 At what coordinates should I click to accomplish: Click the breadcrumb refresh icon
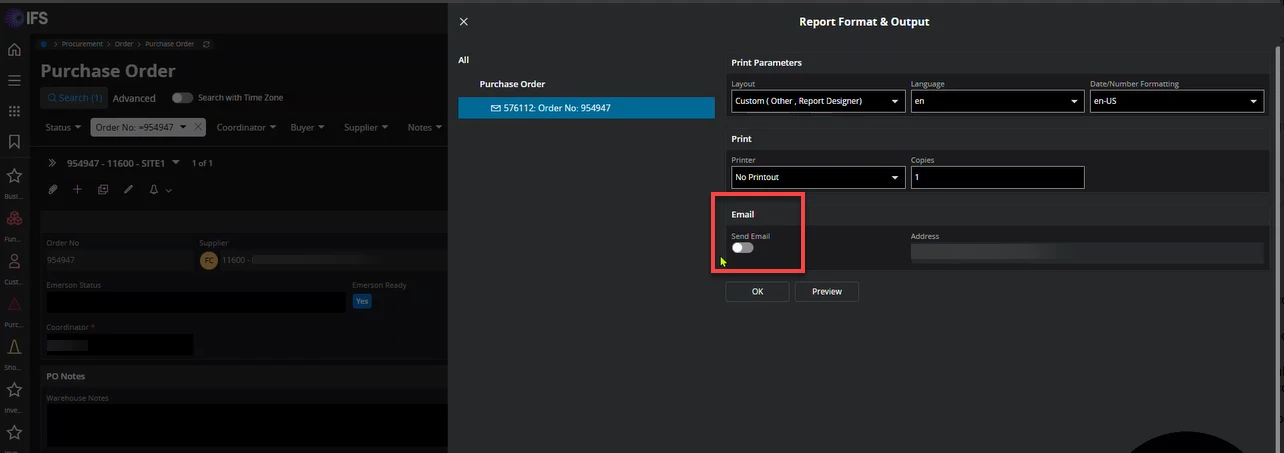pos(206,44)
